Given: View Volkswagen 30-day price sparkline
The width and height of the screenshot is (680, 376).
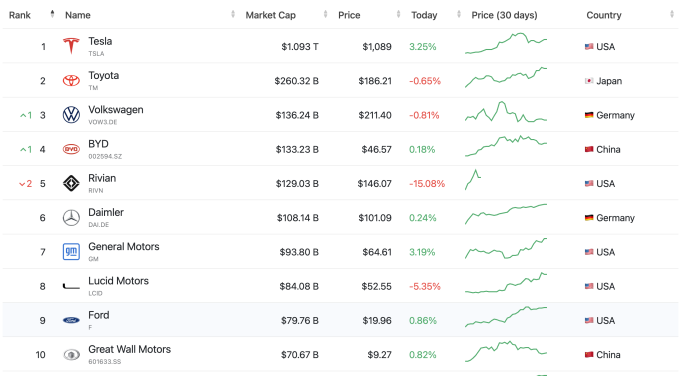Looking at the screenshot, I should pos(506,112).
